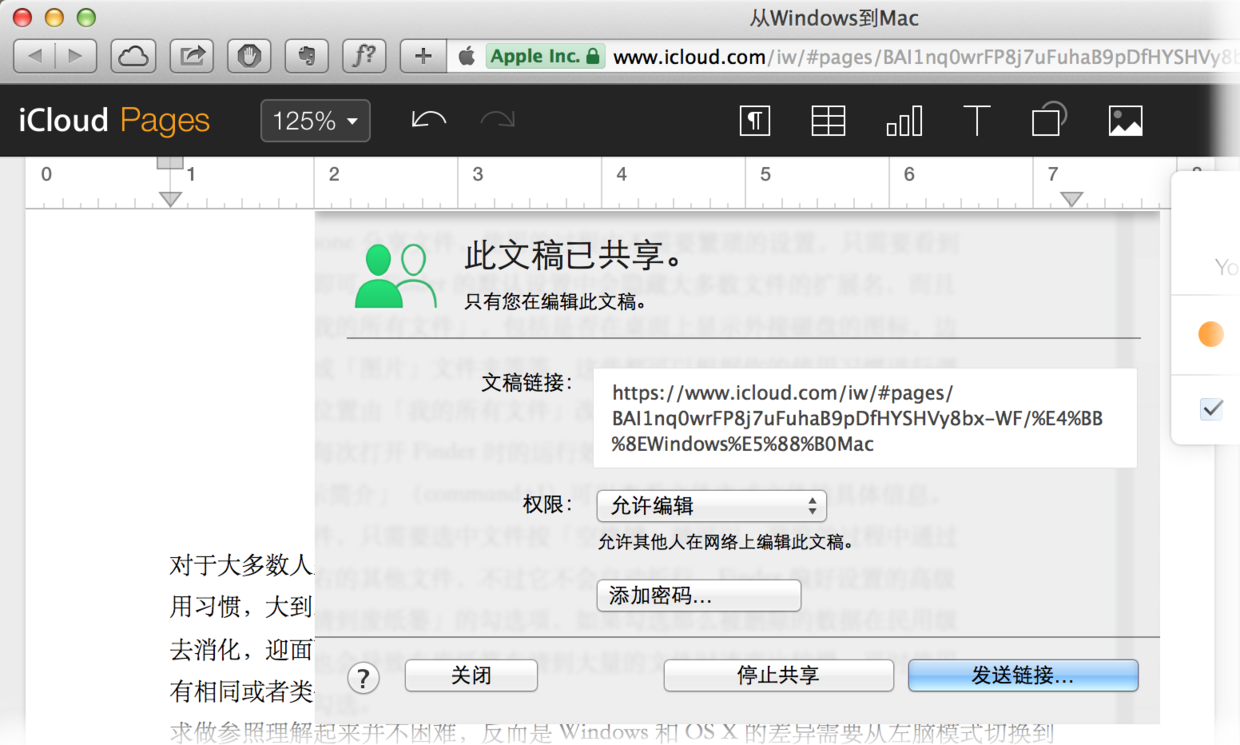
Task: Click the 关闭 button
Action: (x=471, y=676)
